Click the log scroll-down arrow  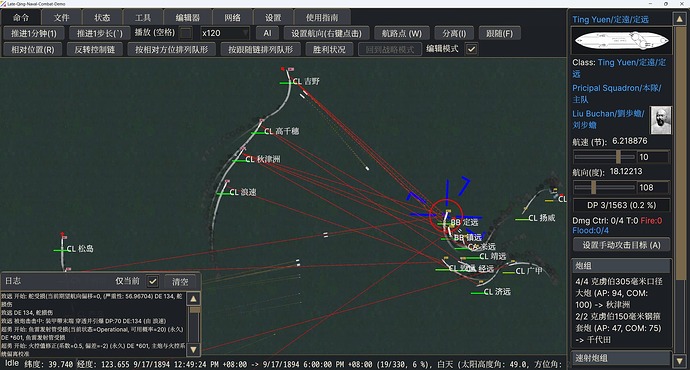coord(193,350)
